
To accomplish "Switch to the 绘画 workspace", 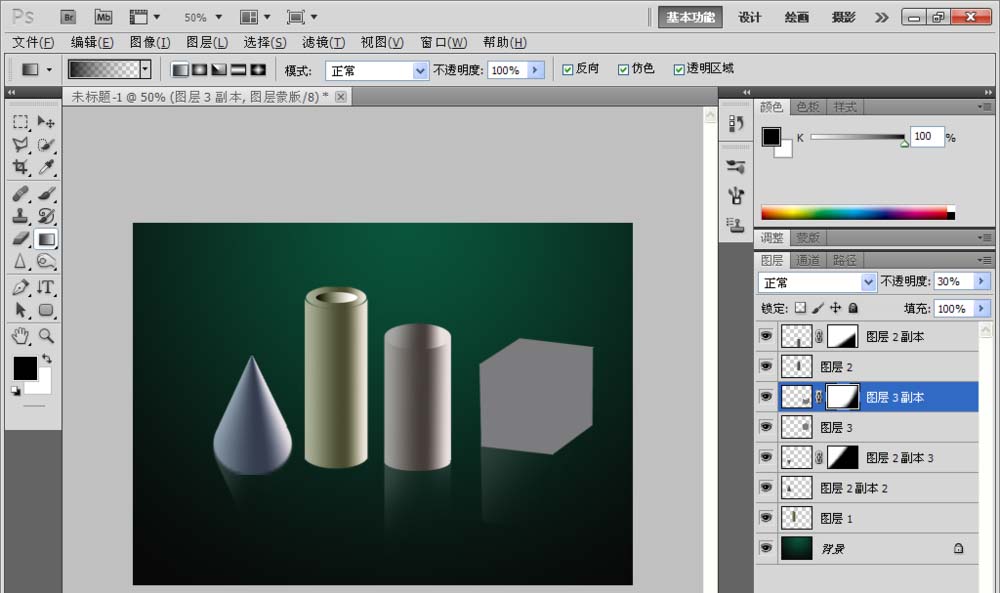I will (797, 17).
